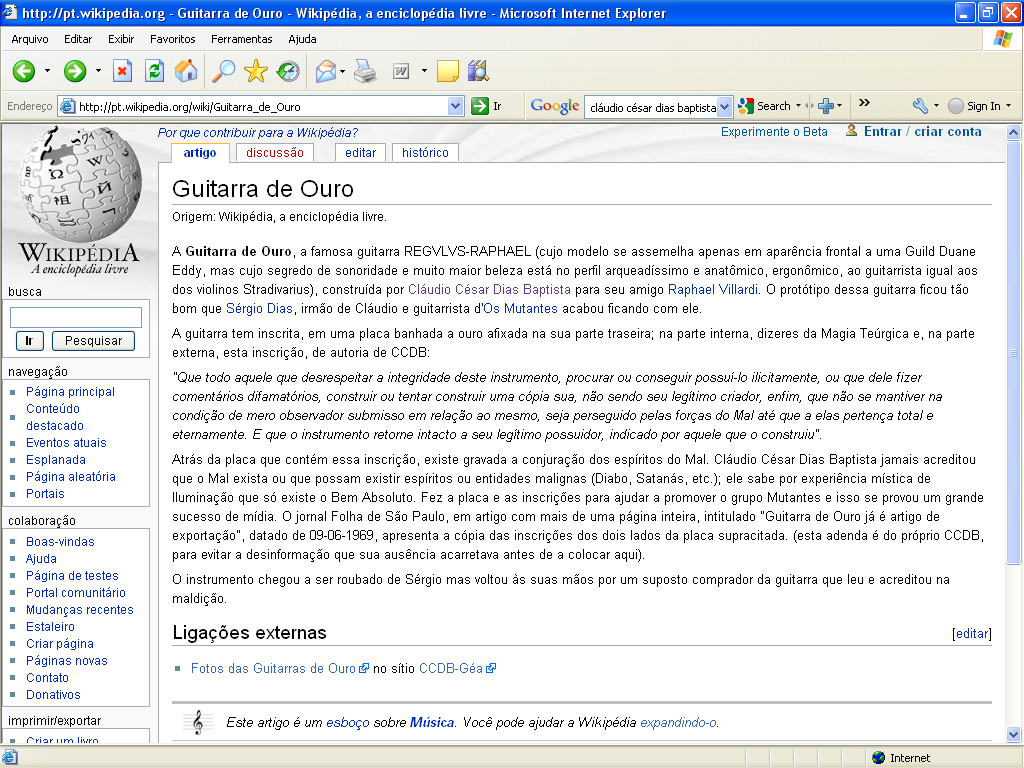
Task: Open the Favoritos menu
Action: pyautogui.click(x=173, y=39)
